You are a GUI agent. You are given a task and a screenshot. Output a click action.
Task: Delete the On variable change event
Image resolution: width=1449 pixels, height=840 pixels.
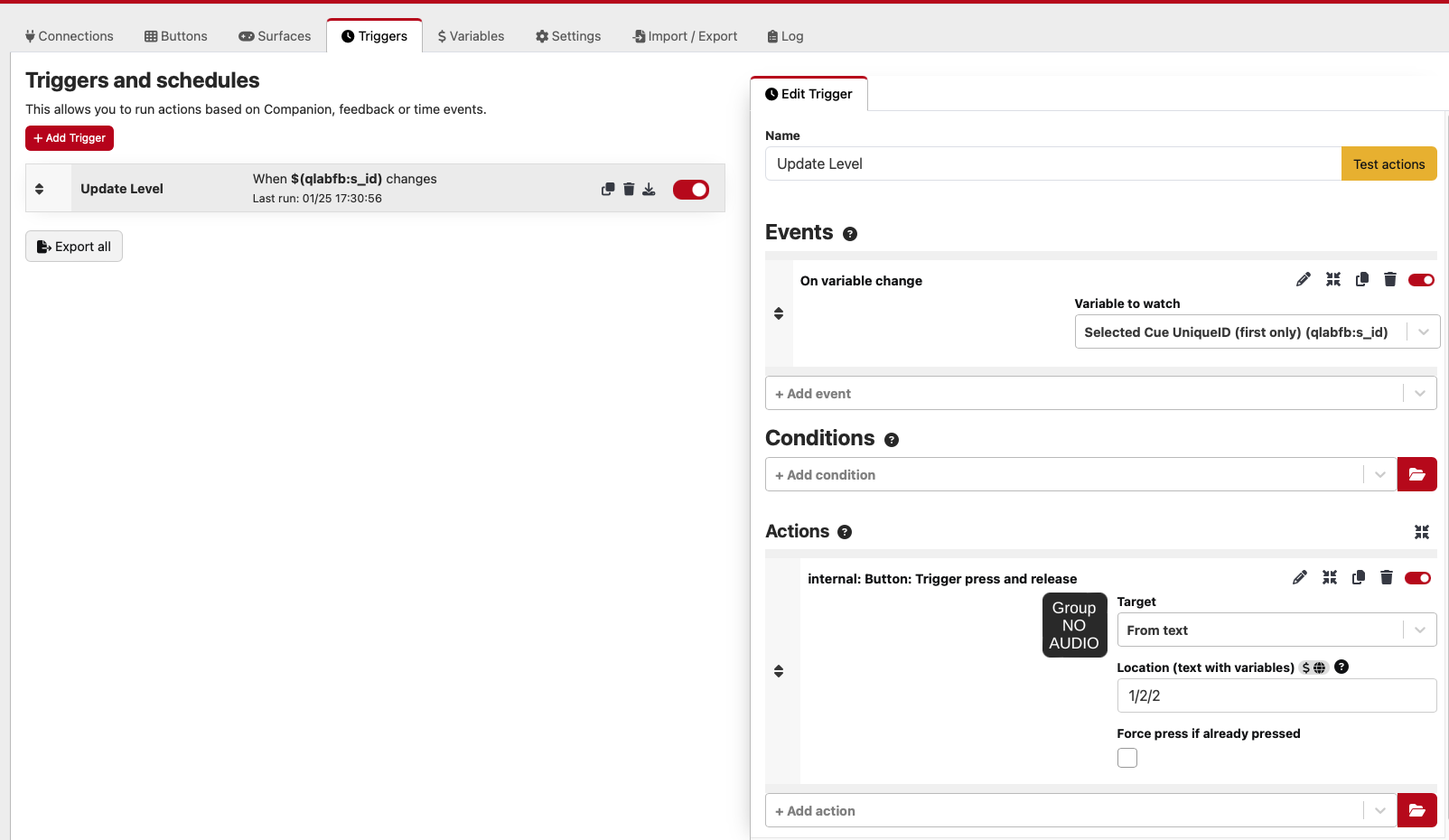pyautogui.click(x=1390, y=280)
